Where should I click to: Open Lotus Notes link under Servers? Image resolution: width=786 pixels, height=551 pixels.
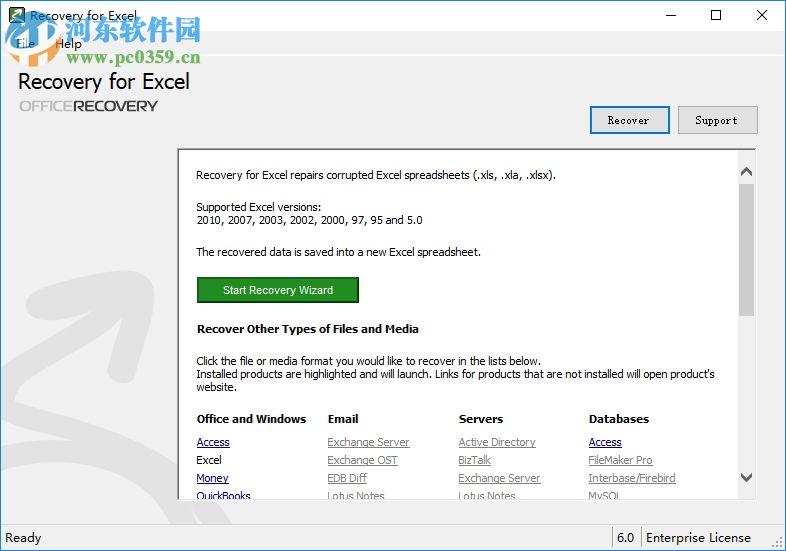(487, 495)
